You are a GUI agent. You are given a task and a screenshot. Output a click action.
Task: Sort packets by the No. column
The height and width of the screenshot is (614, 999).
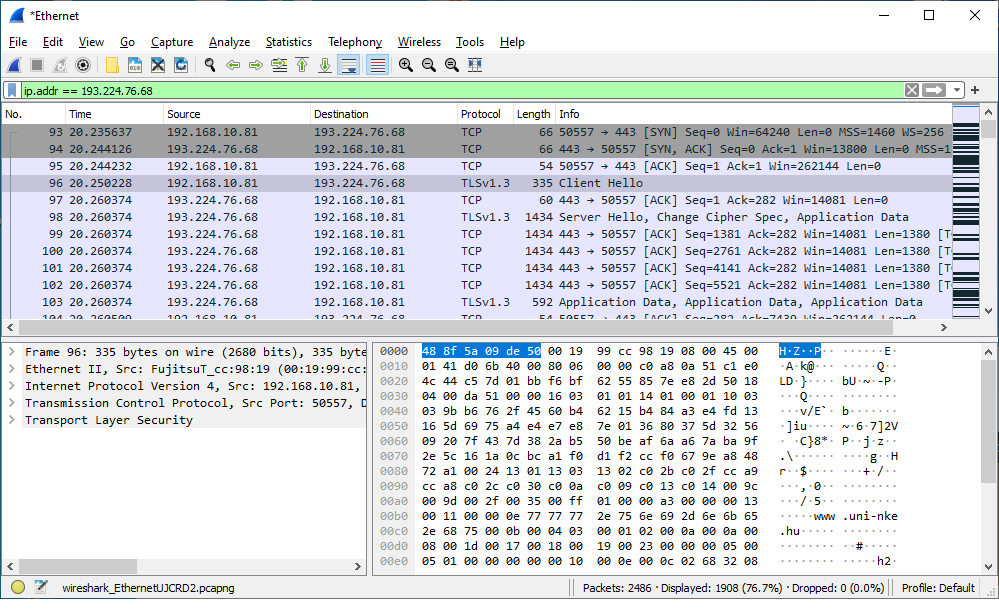33,114
